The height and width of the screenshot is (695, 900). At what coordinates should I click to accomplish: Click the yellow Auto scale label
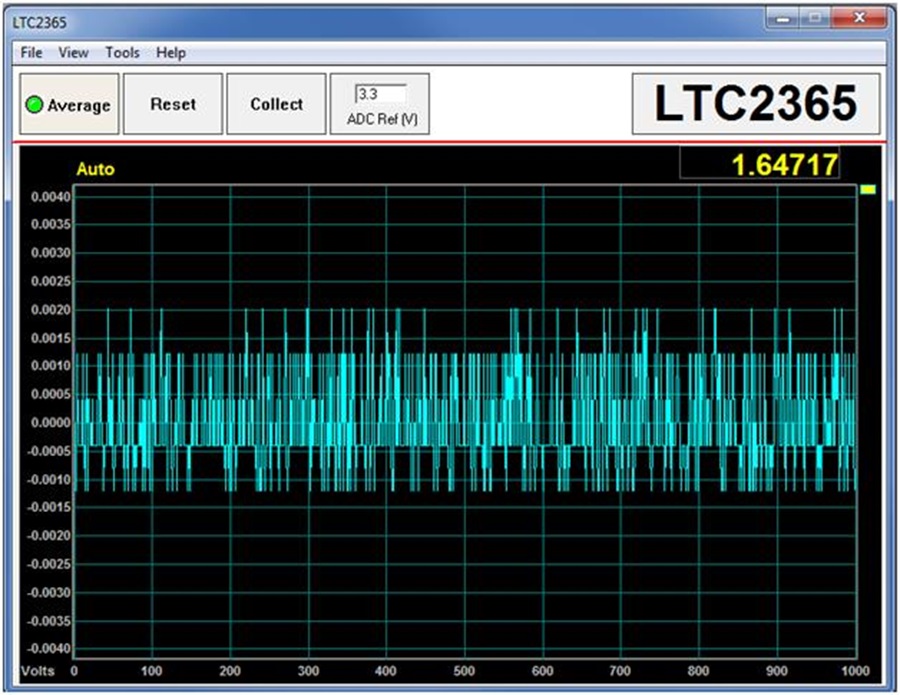[x=95, y=169]
